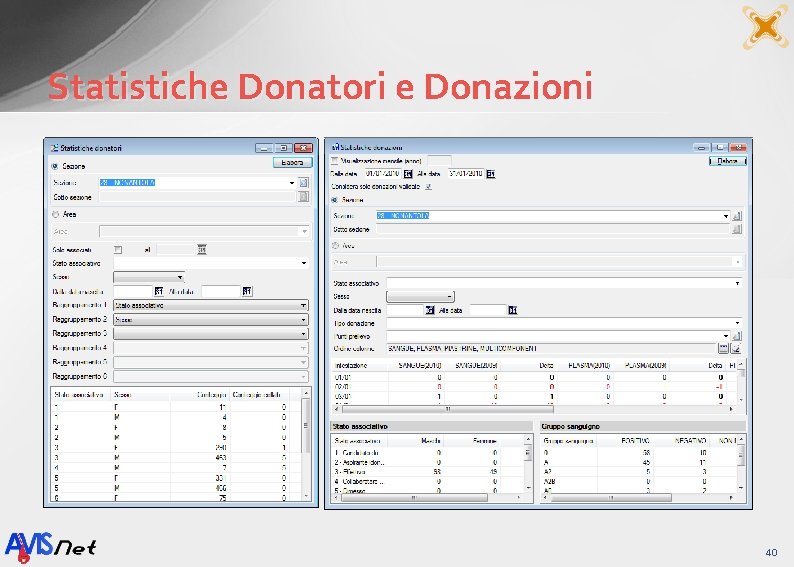Open calendar for Alla data nascita in donazioni window
This screenshot has height=567, width=794.
512,310
